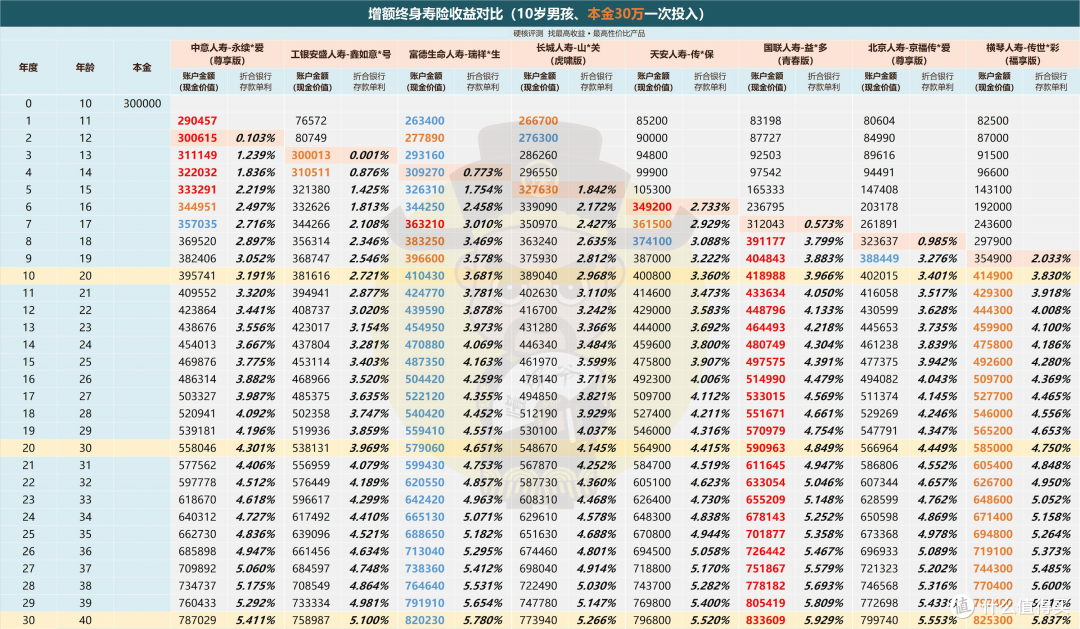Click the '北京人寿-京福传*爱' product header
The height and width of the screenshot is (629, 1080).
(909, 54)
